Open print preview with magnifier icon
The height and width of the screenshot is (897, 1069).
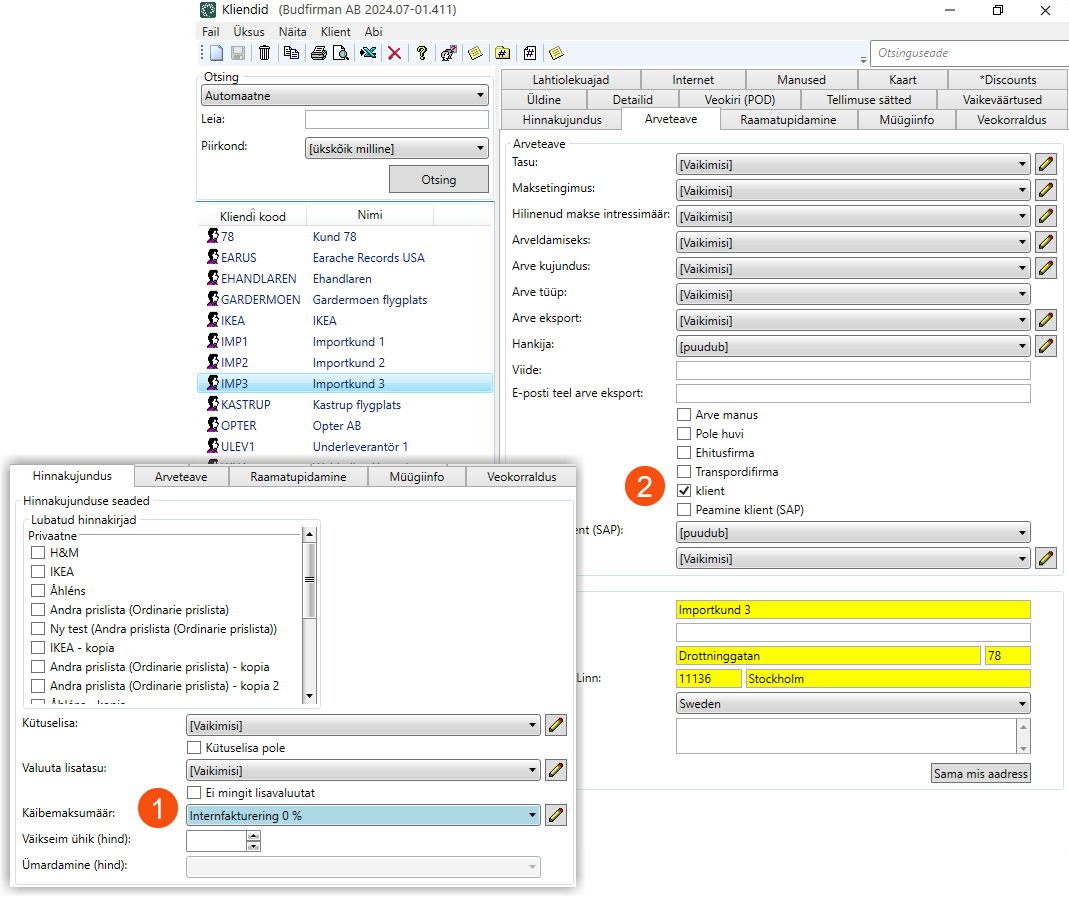point(341,53)
